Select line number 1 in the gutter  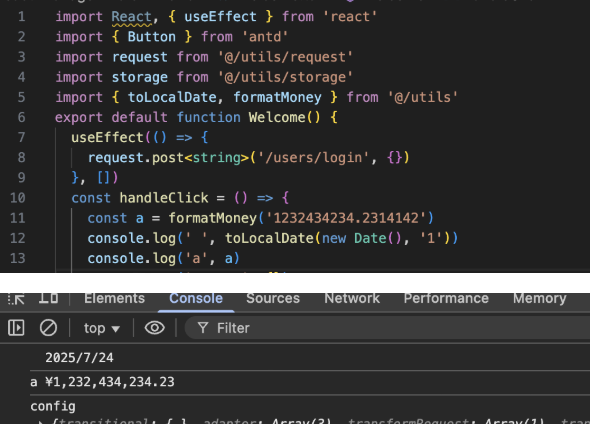(x=21, y=17)
